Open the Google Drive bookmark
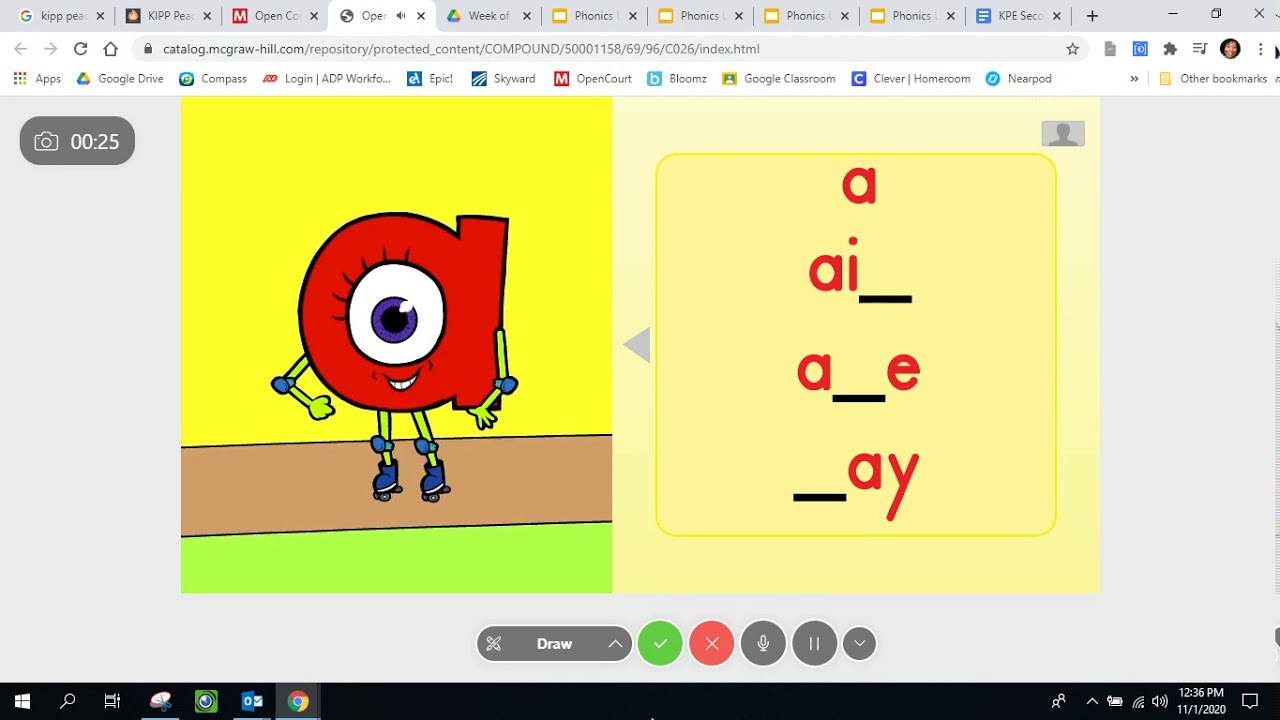 point(120,79)
